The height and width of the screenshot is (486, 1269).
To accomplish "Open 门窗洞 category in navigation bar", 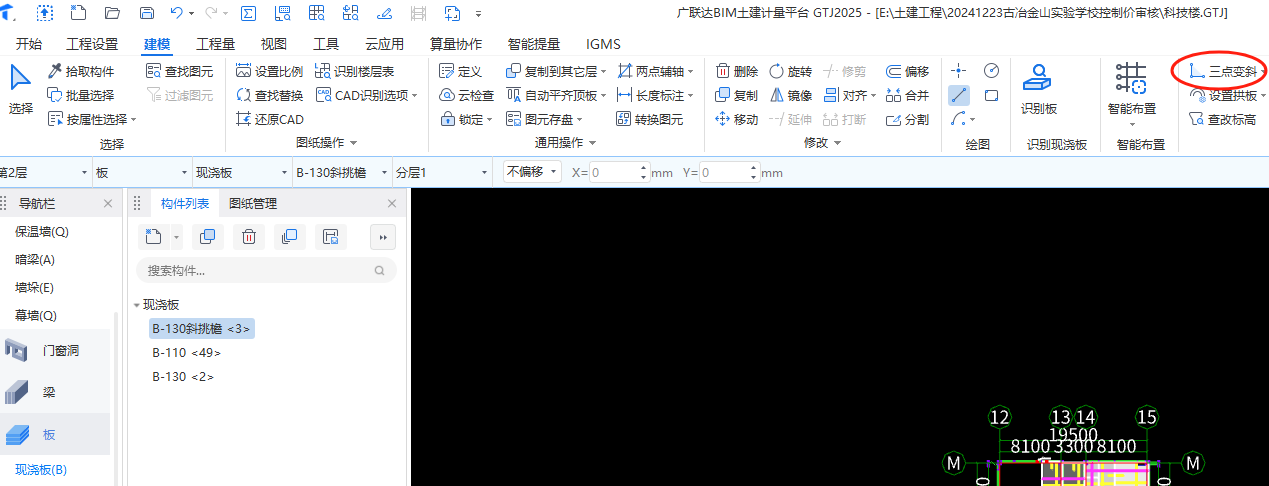I will click(56, 351).
